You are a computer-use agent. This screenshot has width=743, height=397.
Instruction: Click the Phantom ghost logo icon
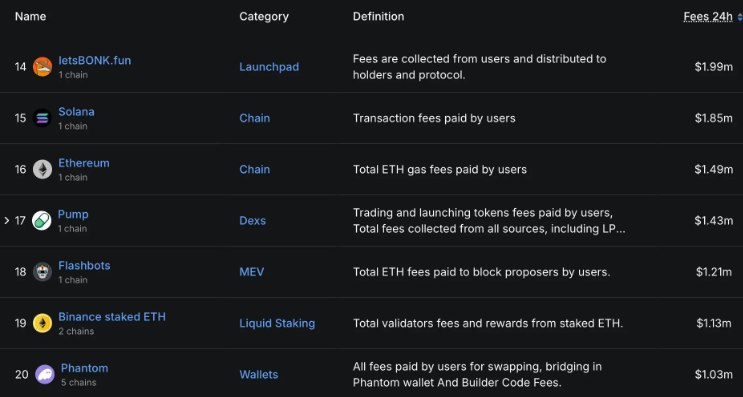coord(45,374)
